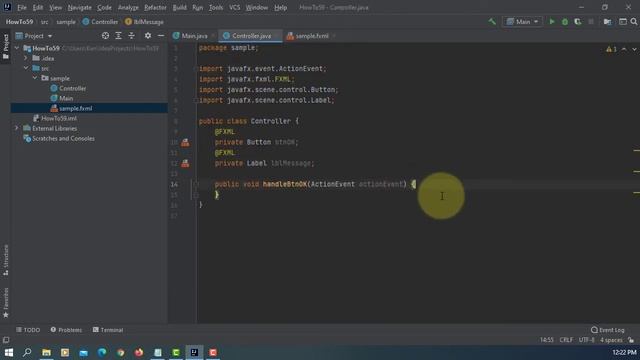The height and width of the screenshot is (360, 640).
Task: Open the Code menu
Action: (104, 7)
